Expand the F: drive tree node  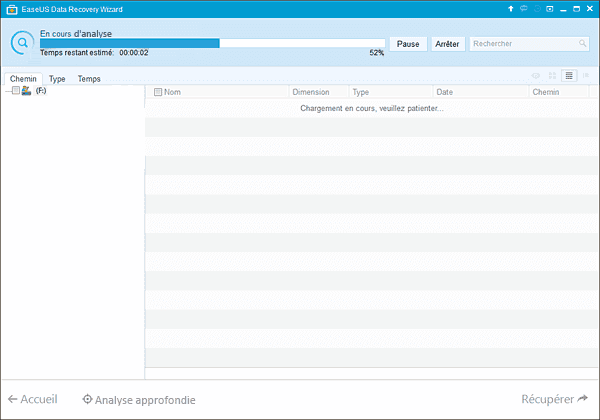[x=8, y=91]
